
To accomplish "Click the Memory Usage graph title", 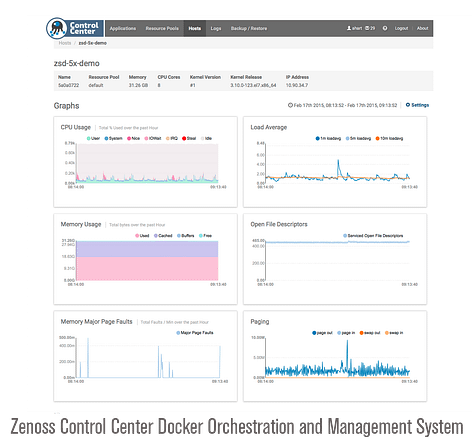I will click(81, 224).
